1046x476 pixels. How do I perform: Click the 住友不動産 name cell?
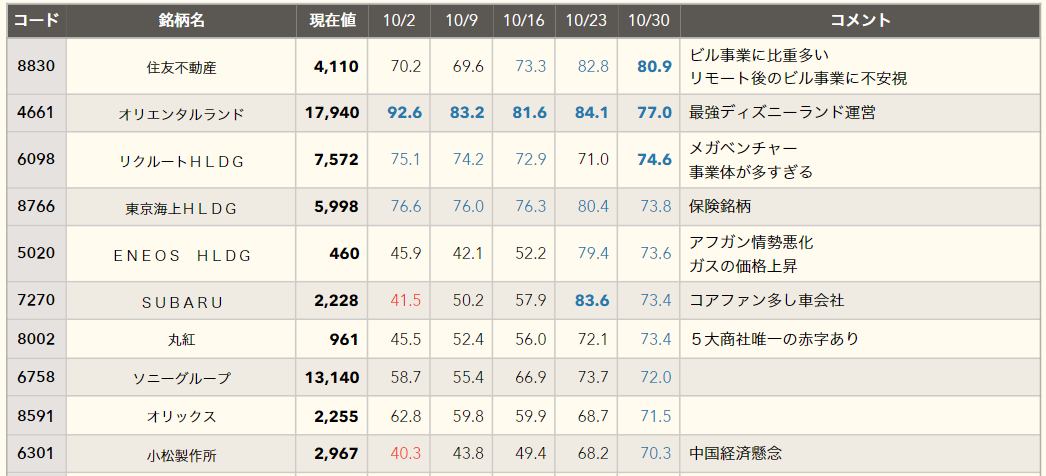pos(181,67)
